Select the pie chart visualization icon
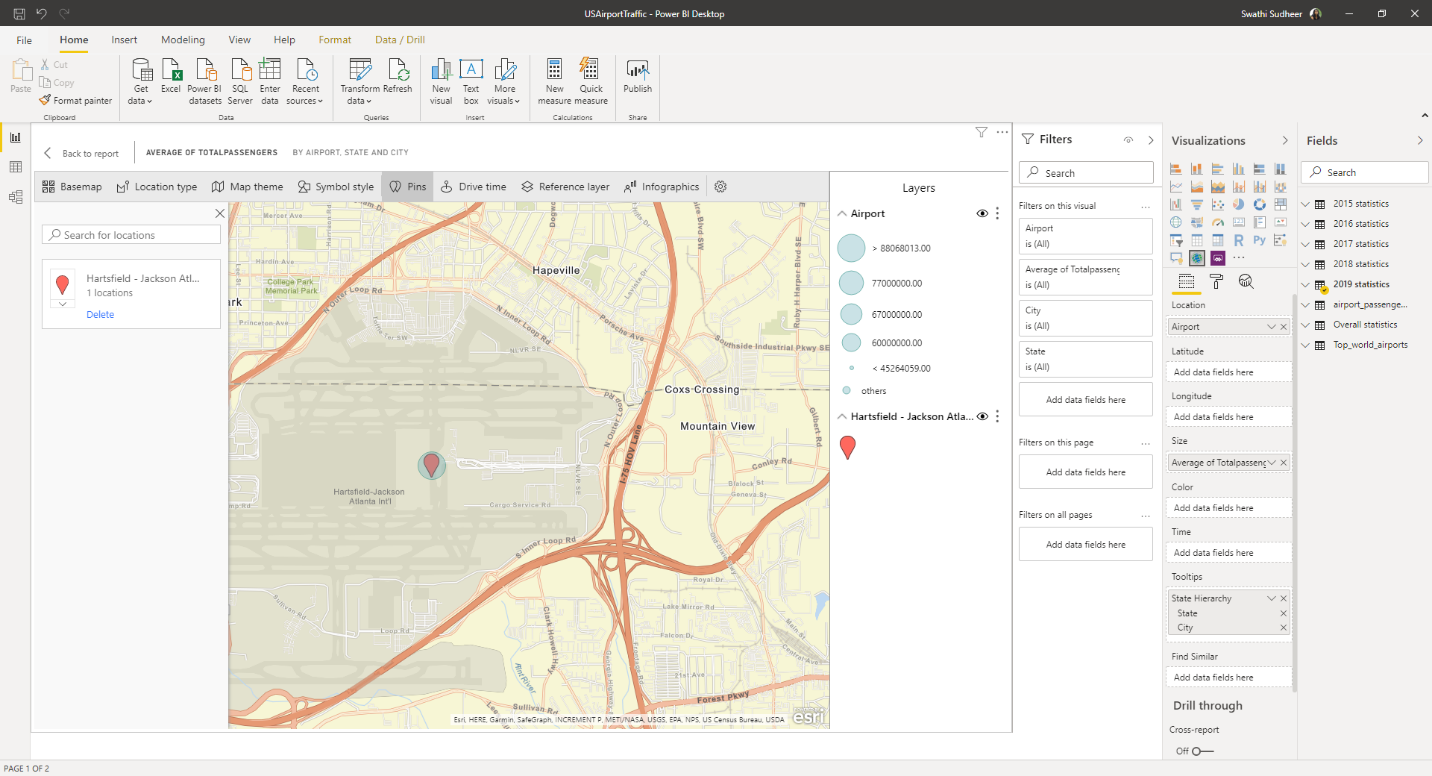 click(1238, 204)
